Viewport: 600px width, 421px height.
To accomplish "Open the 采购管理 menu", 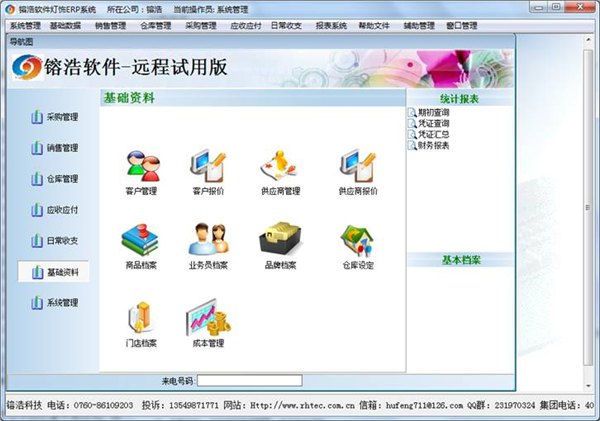I will click(x=201, y=26).
